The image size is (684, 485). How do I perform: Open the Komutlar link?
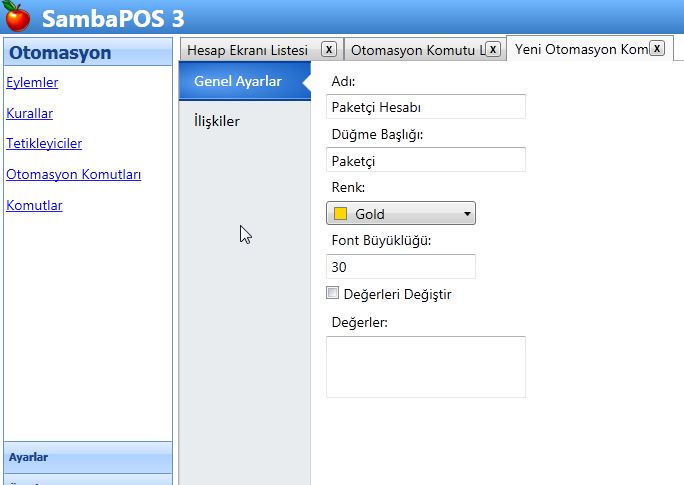[34, 205]
